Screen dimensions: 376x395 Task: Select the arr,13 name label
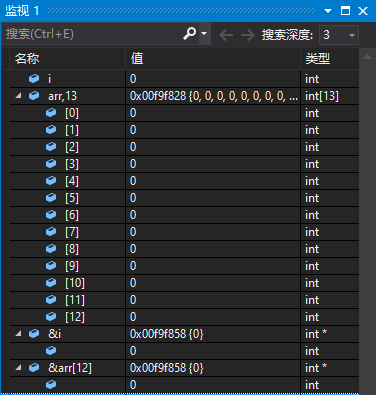pyautogui.click(x=62, y=96)
